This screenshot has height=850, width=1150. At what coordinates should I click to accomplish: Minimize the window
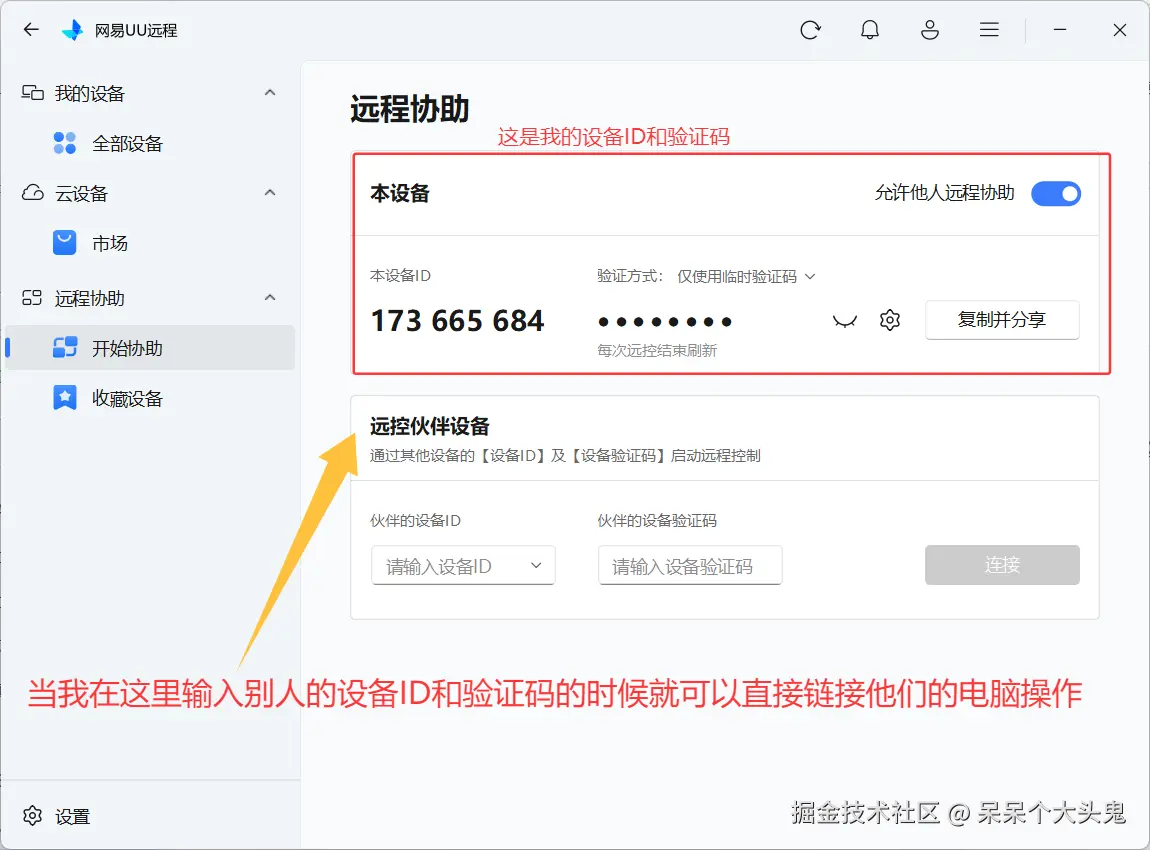1060,29
